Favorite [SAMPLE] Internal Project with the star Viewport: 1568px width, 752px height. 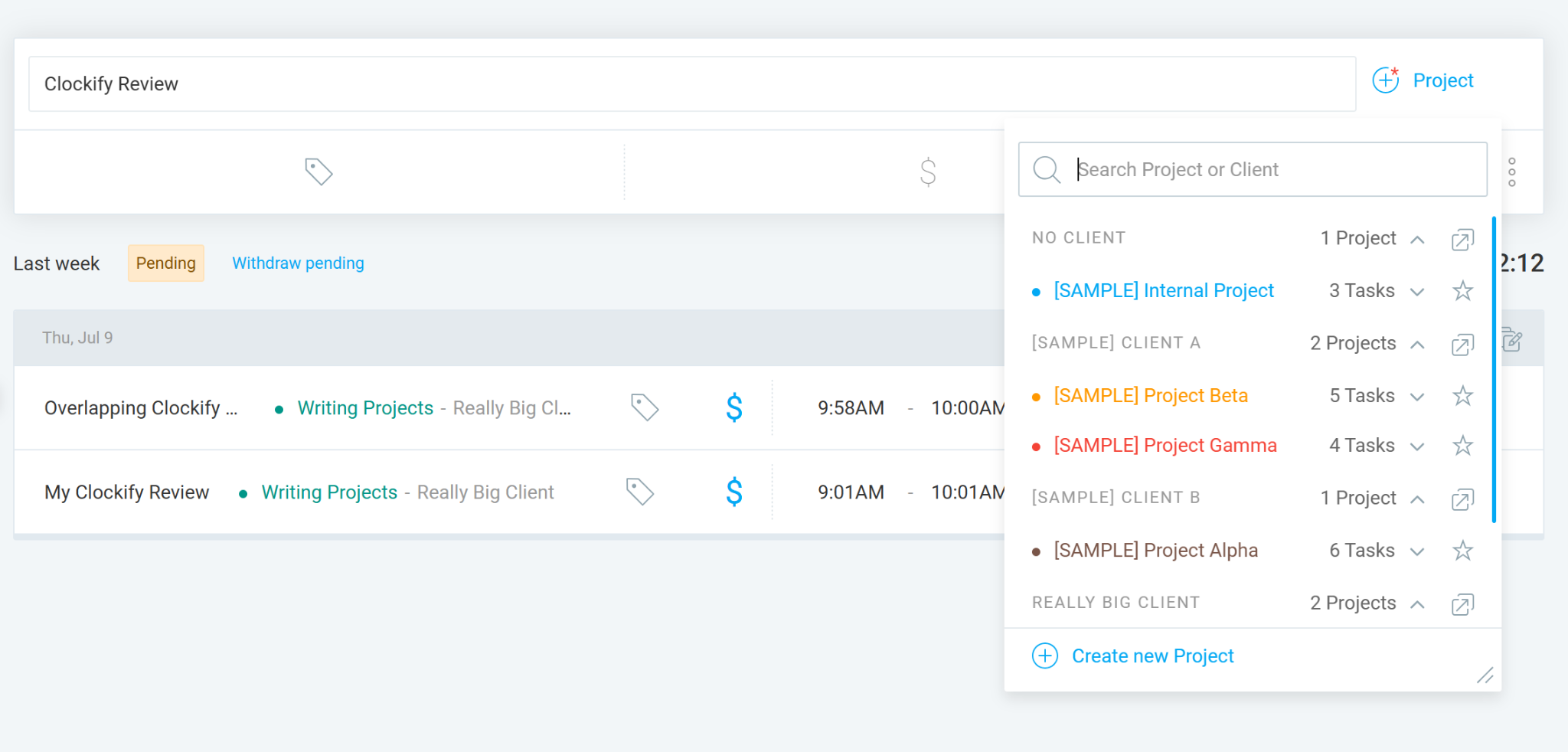tap(1462, 291)
